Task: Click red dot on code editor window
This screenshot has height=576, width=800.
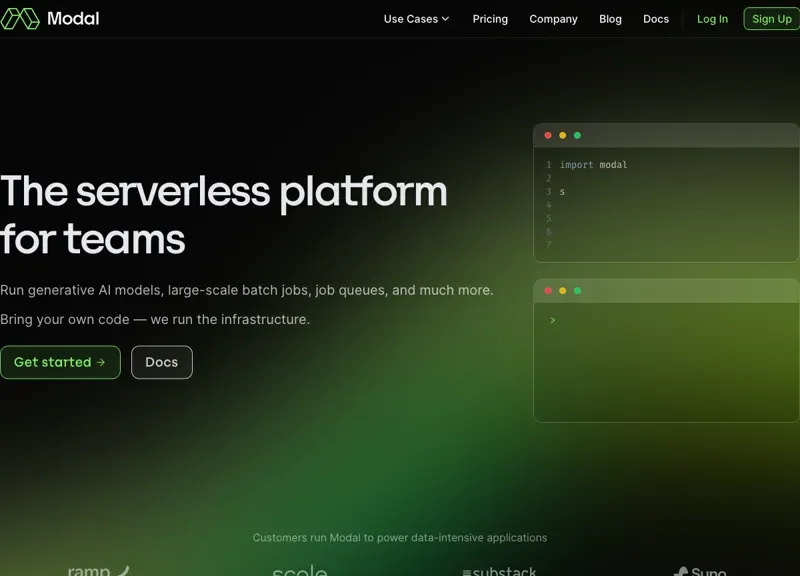Action: (x=548, y=135)
